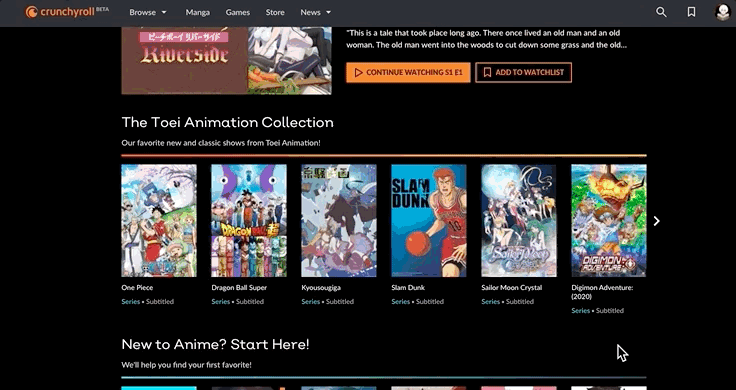The width and height of the screenshot is (736, 390).
Task: Click the Dragon Ball Super title link
Action: tap(239, 287)
